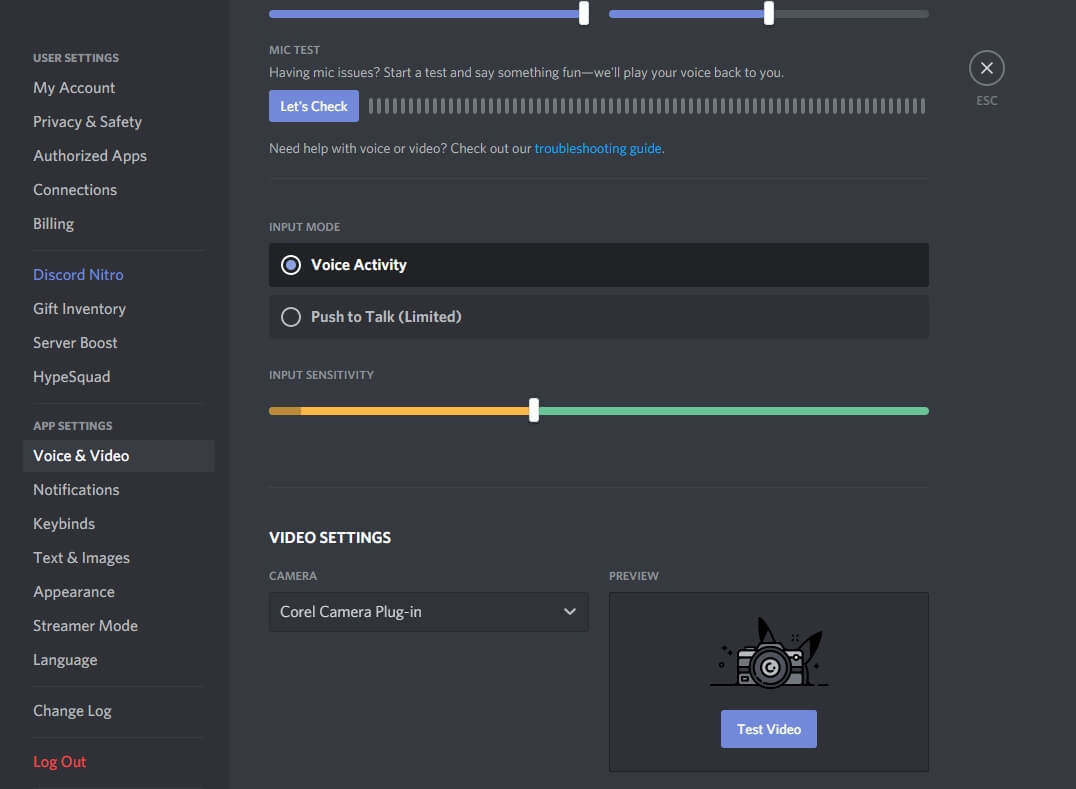
Task: Click the Test Video button
Action: pos(769,729)
